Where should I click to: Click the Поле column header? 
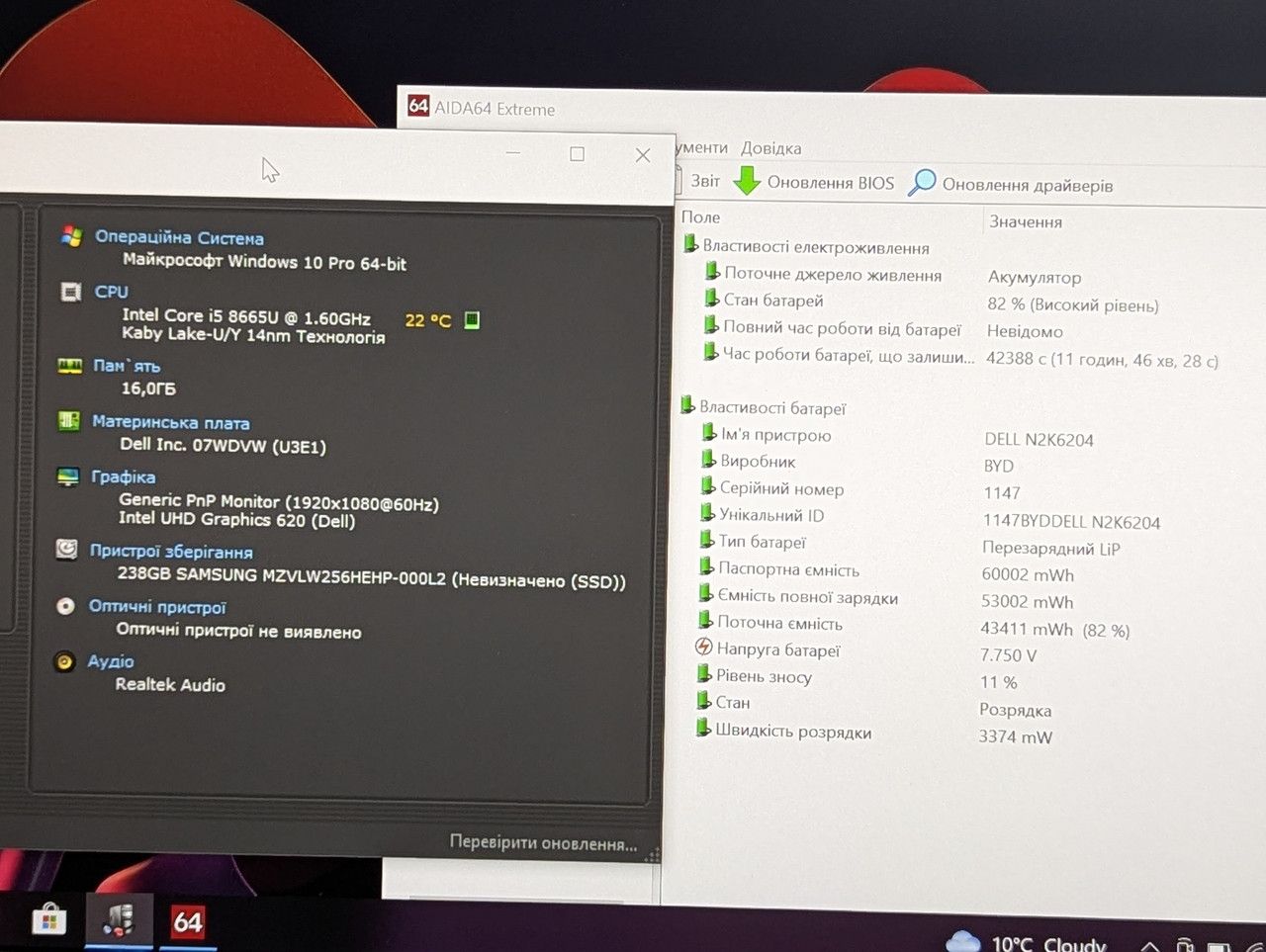point(700,216)
